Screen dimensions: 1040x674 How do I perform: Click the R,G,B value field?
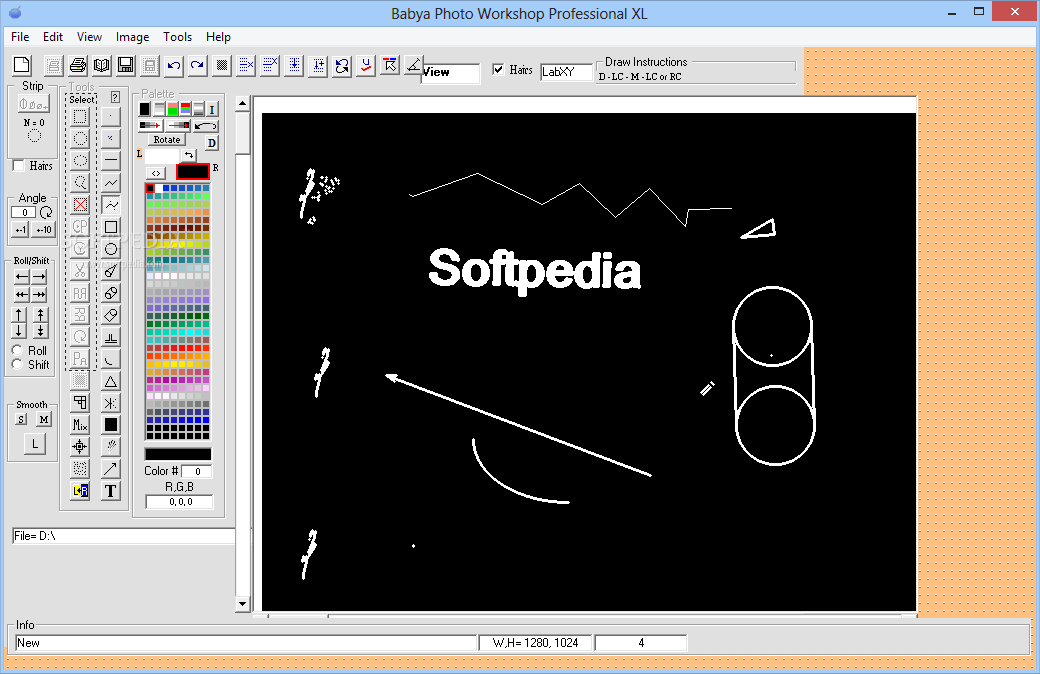180,502
